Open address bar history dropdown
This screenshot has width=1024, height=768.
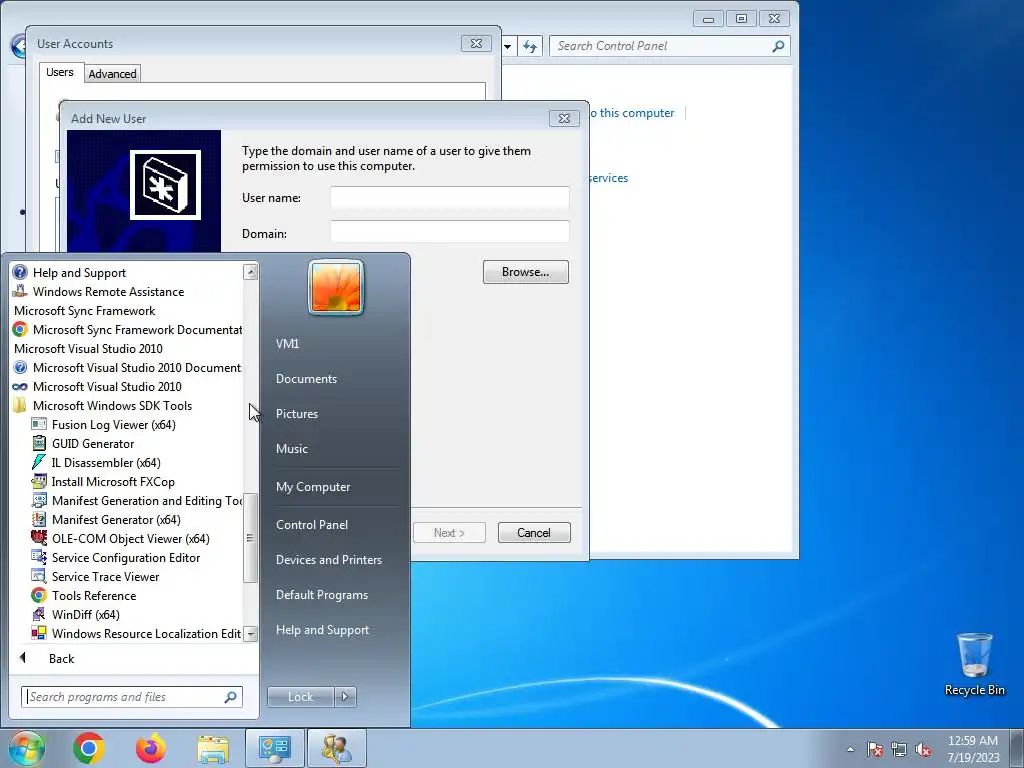tap(507, 46)
